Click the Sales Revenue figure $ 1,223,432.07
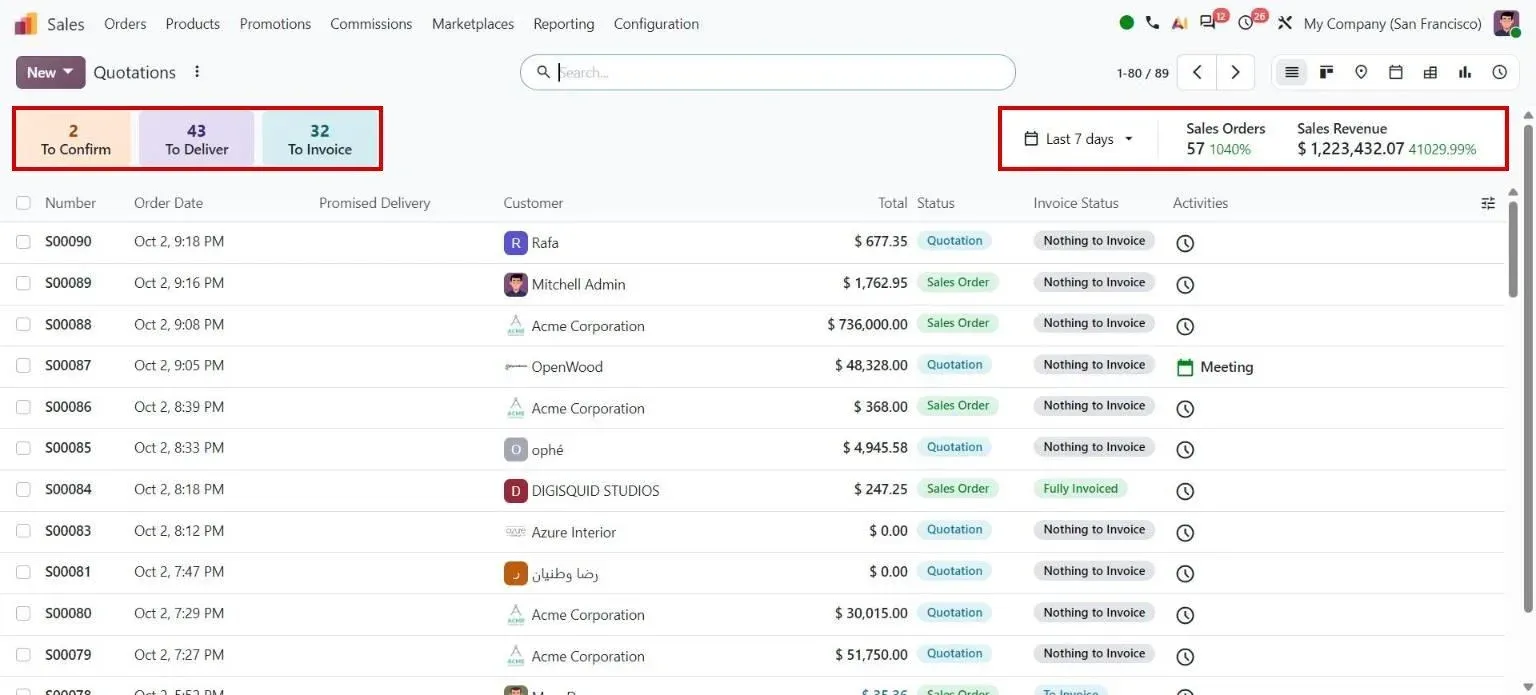1536x695 pixels. pos(1351,149)
